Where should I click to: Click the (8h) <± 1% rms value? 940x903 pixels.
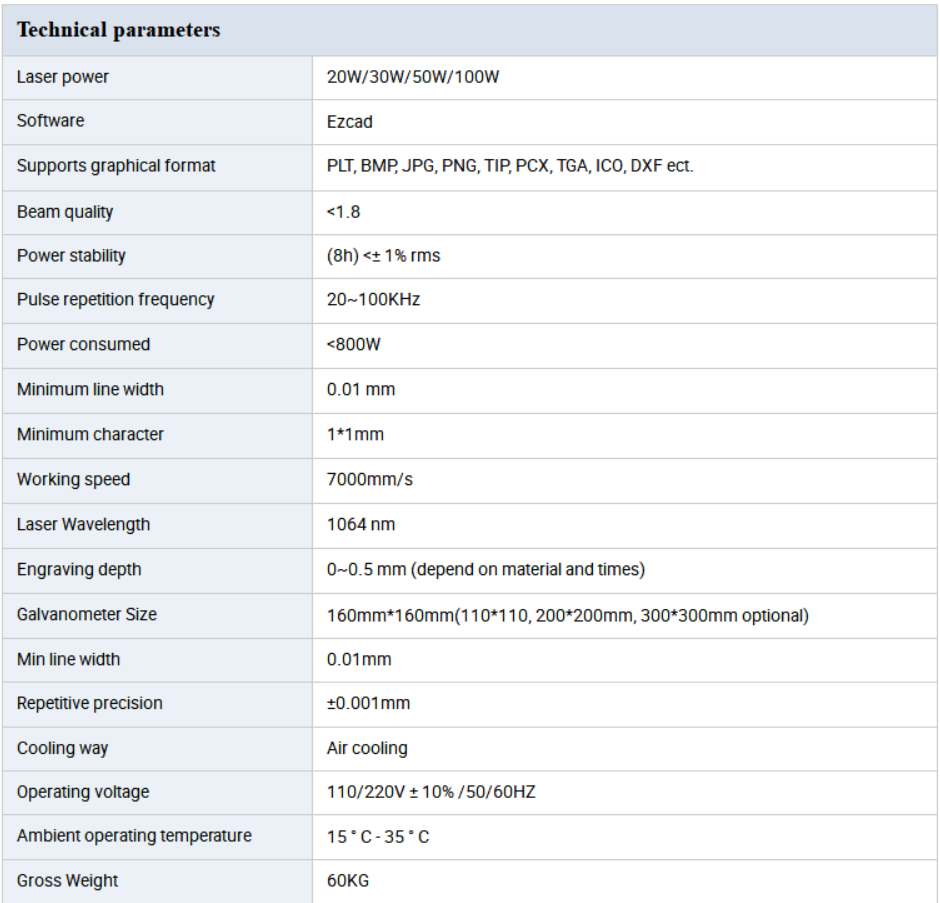383,256
